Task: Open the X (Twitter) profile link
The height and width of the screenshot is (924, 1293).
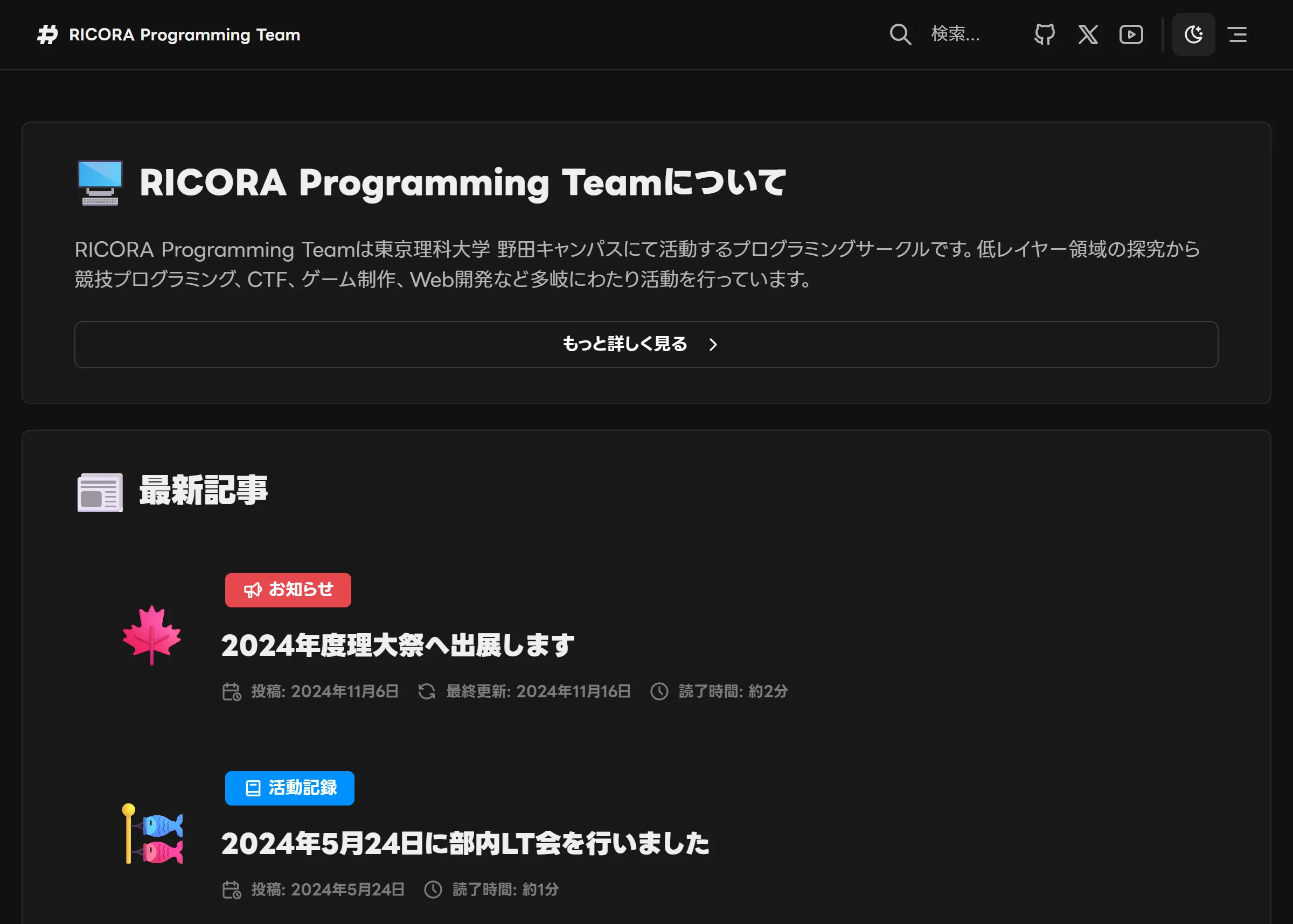Action: [1088, 34]
